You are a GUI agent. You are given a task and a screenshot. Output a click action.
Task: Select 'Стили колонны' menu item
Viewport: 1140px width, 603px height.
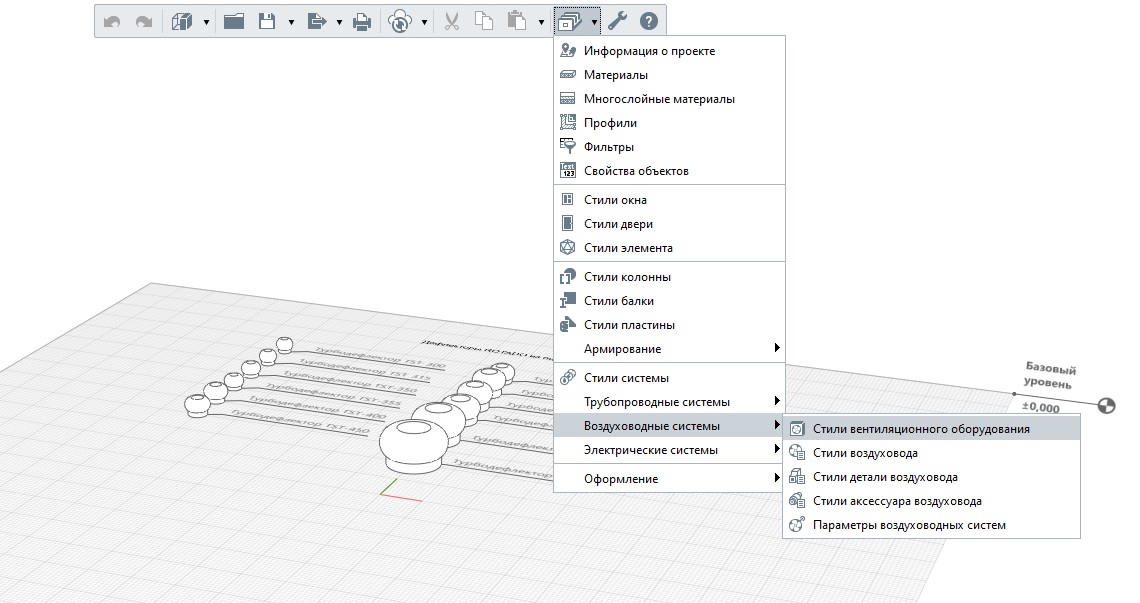click(x=670, y=277)
